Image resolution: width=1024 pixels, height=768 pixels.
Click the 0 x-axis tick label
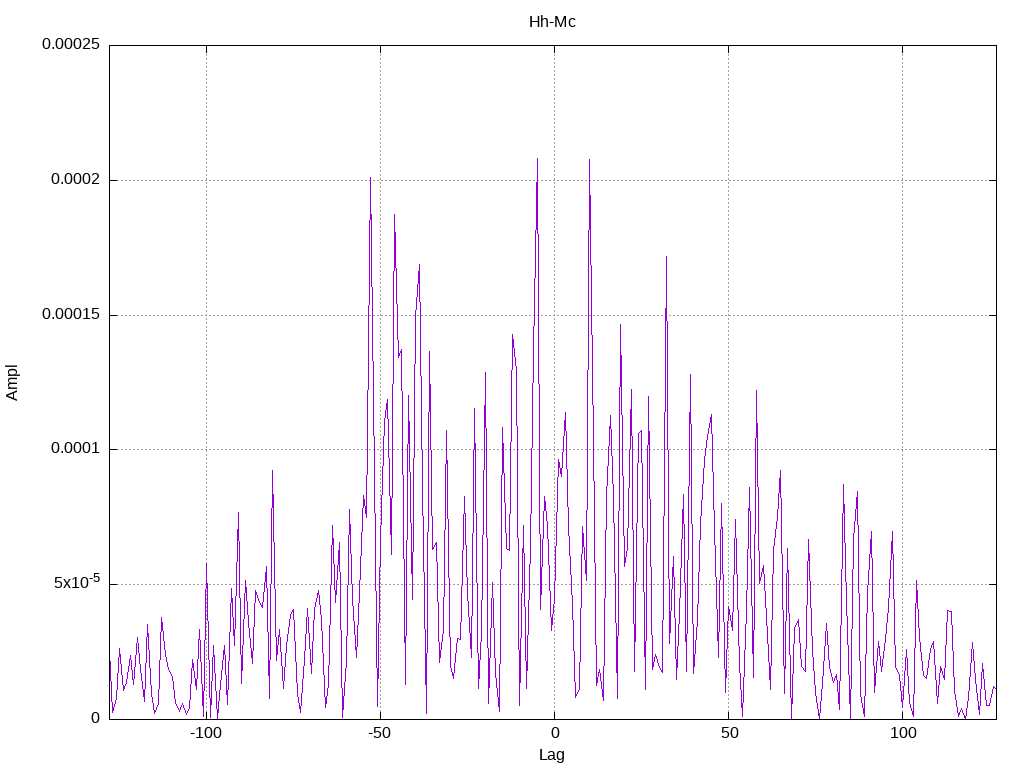click(554, 733)
